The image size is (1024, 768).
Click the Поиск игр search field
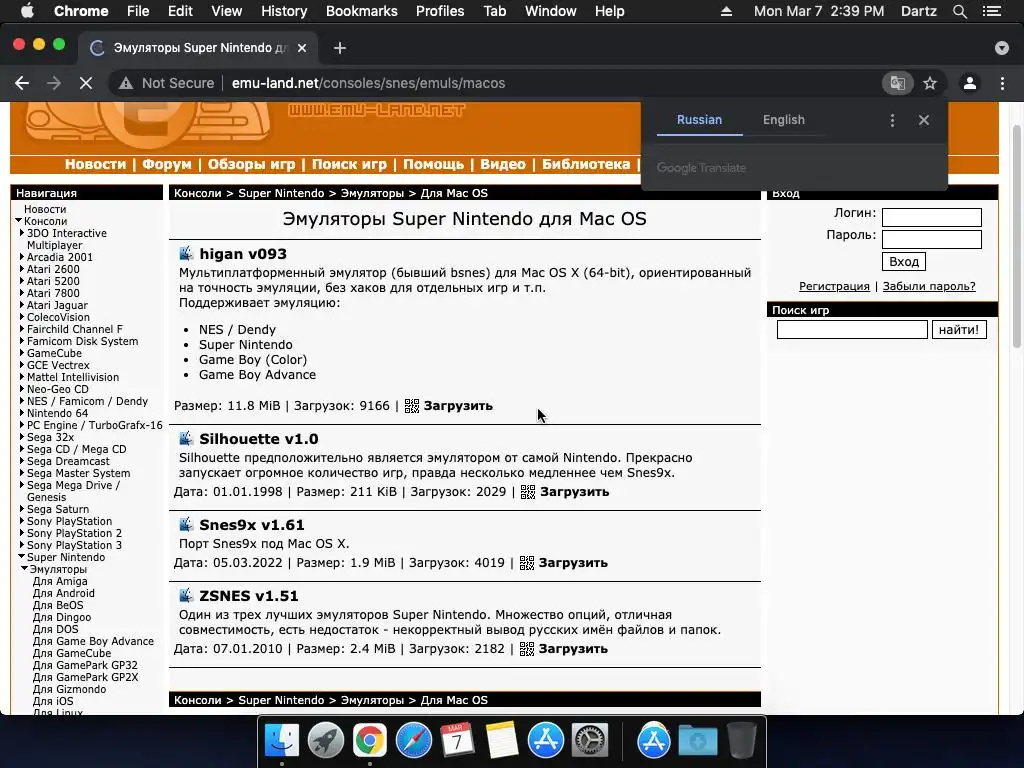point(852,330)
